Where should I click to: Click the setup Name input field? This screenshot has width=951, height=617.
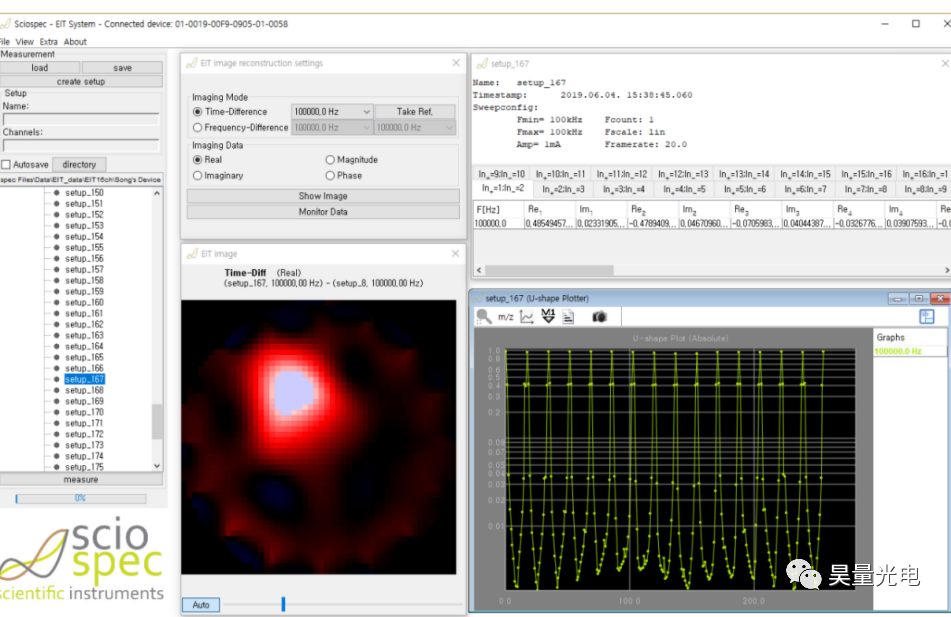click(x=80, y=119)
